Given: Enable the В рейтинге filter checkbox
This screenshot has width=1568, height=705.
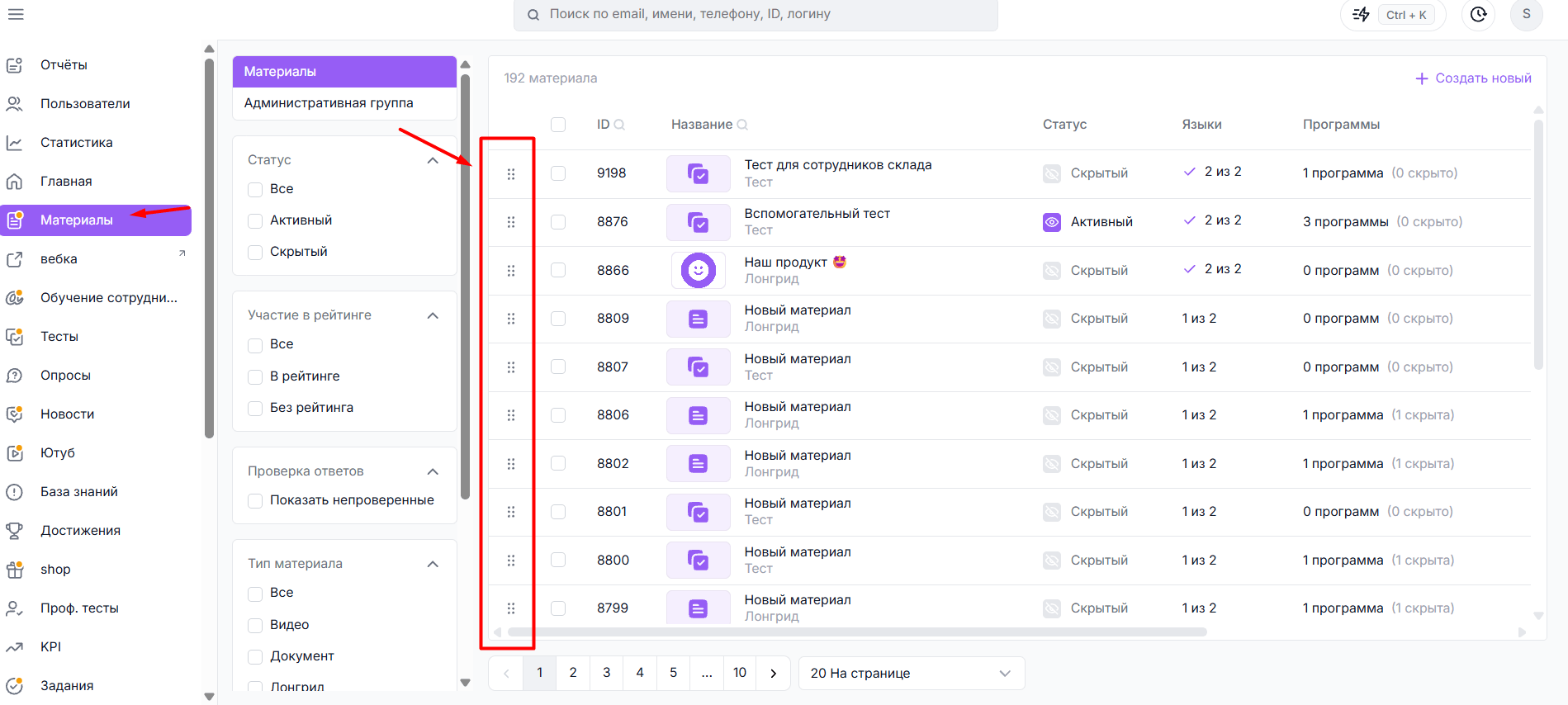Looking at the screenshot, I should (x=255, y=376).
